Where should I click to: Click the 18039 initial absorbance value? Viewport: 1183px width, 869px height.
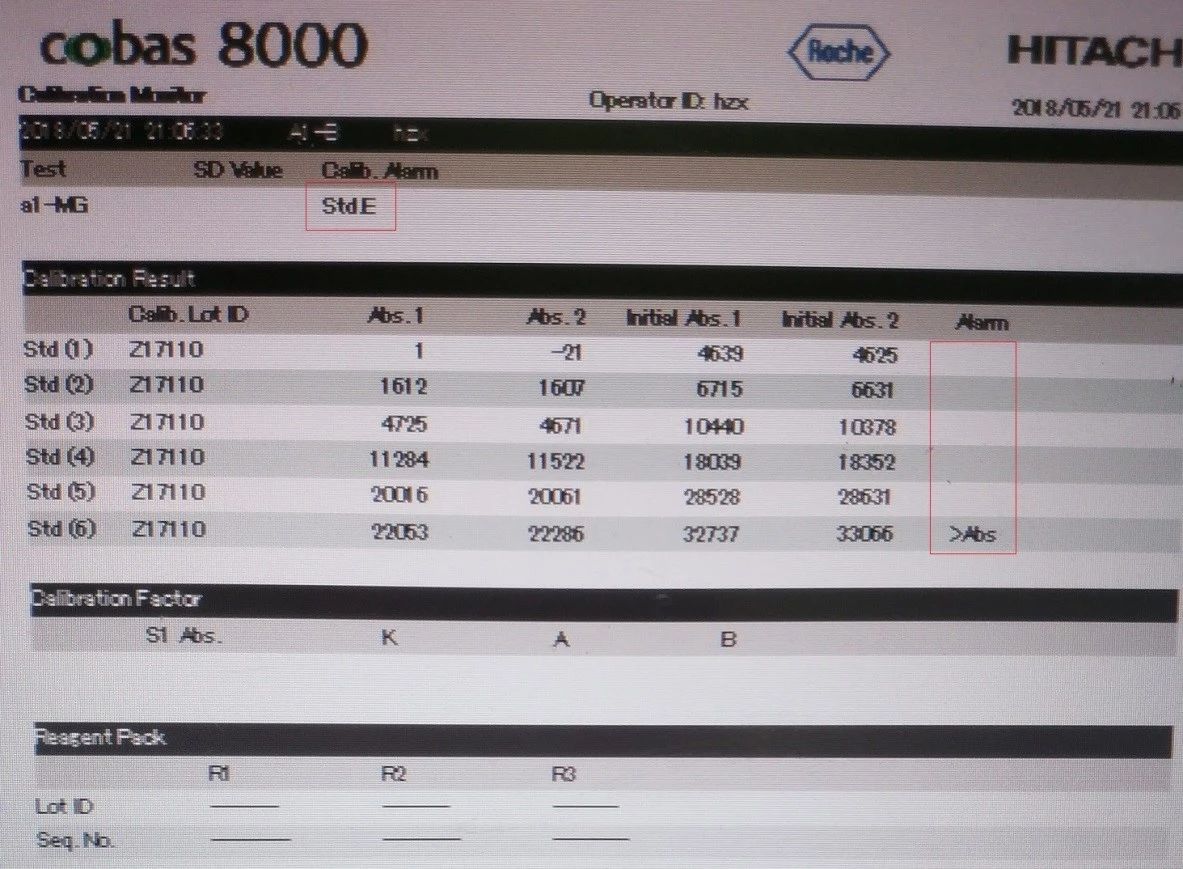click(x=711, y=462)
